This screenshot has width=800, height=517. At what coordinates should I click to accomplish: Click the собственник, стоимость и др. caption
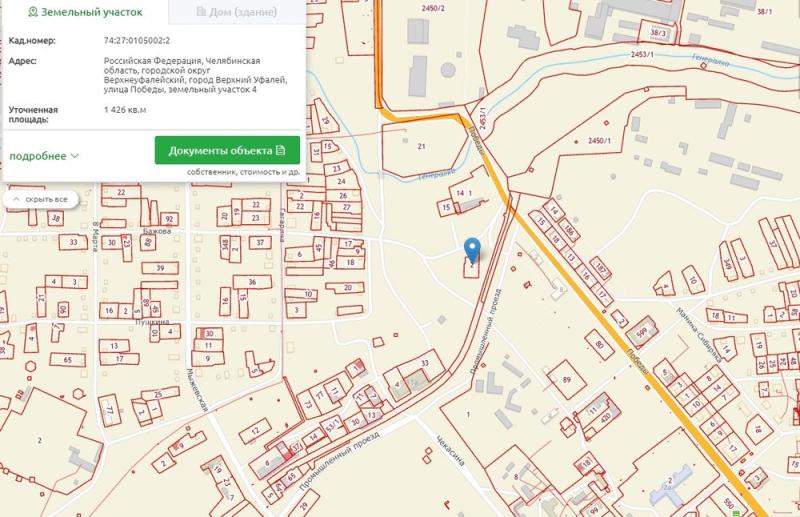point(243,172)
